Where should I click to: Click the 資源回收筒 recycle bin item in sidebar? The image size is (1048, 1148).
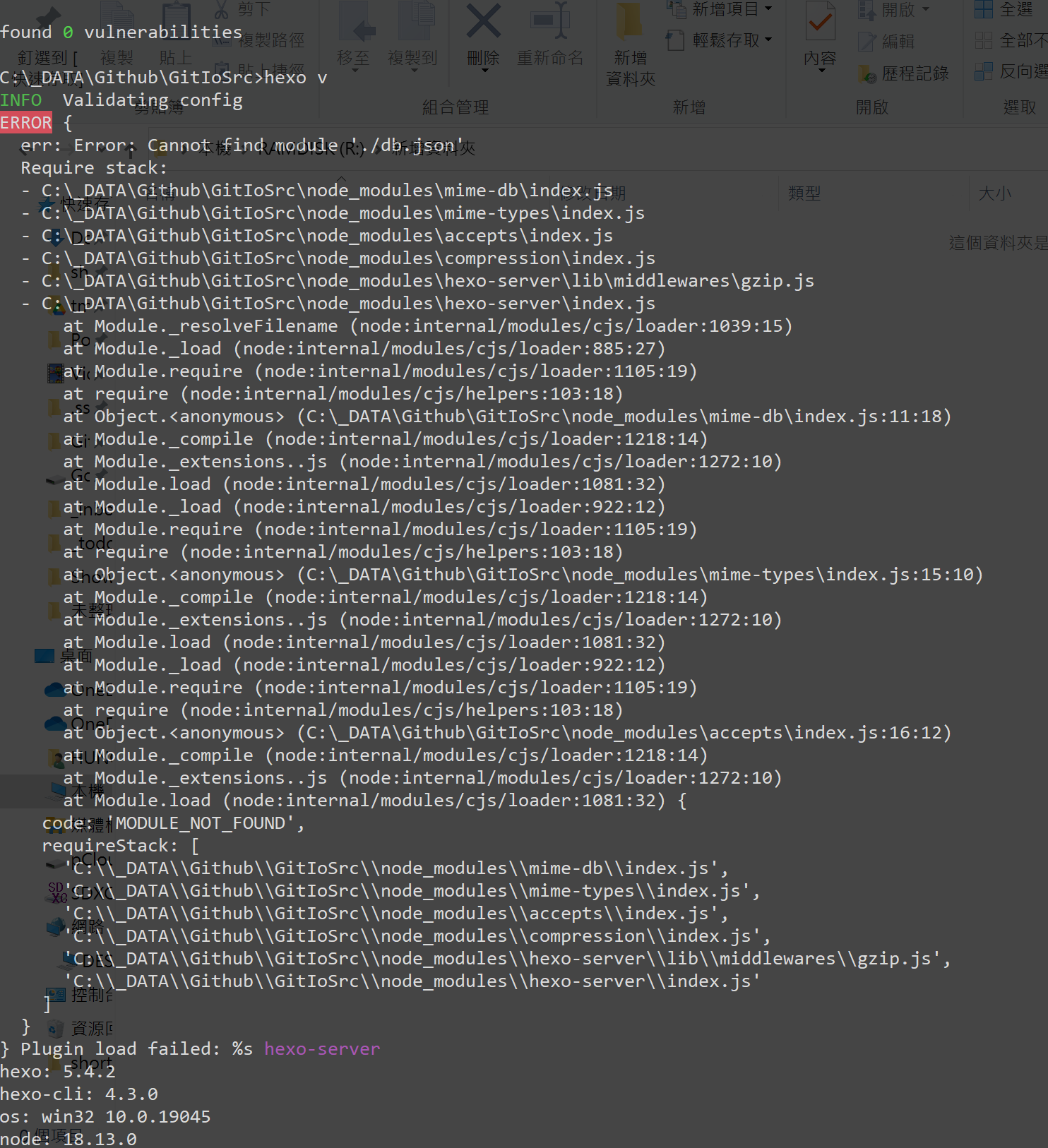click(x=79, y=1028)
